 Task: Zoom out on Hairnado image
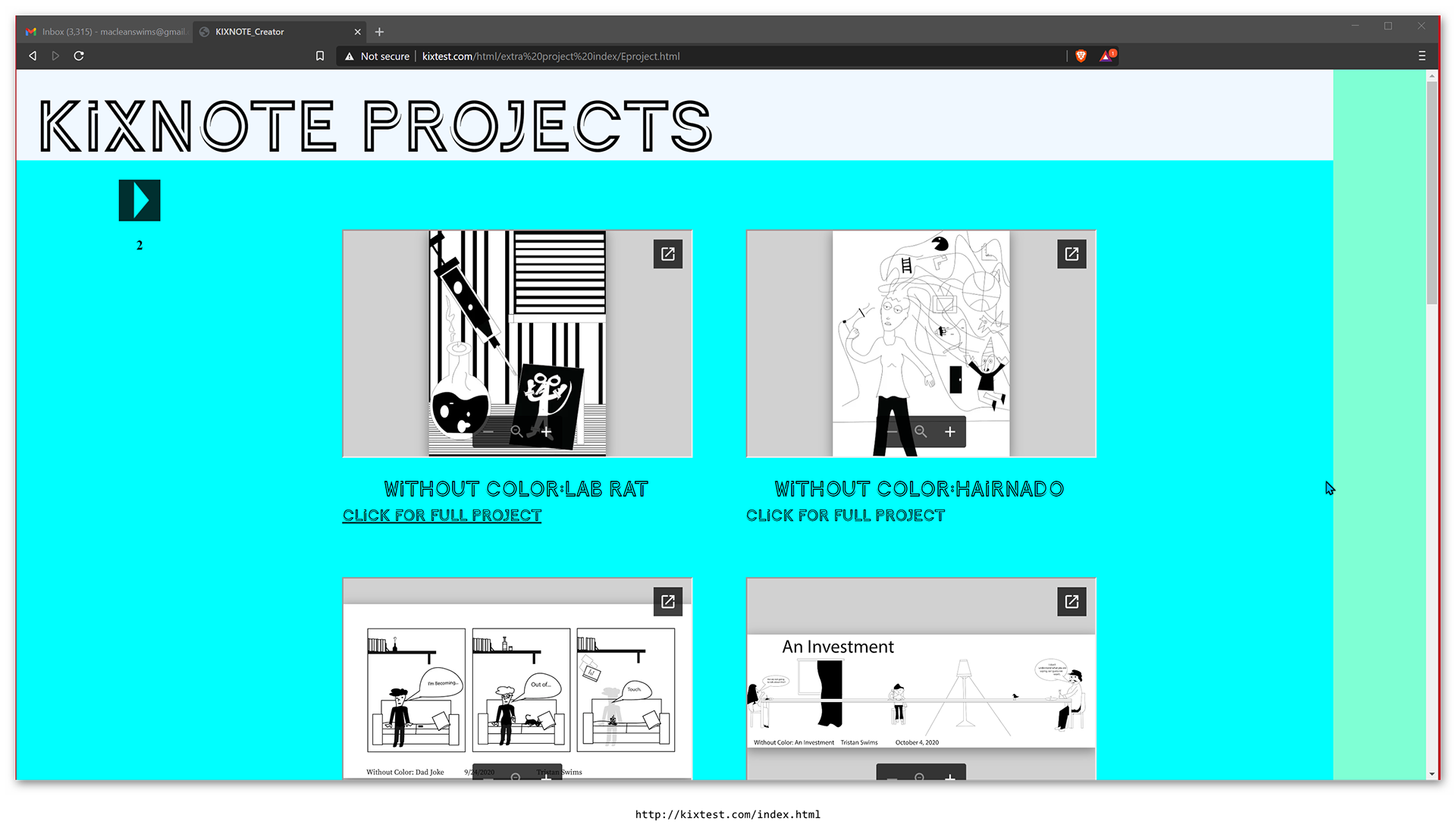coord(893,432)
